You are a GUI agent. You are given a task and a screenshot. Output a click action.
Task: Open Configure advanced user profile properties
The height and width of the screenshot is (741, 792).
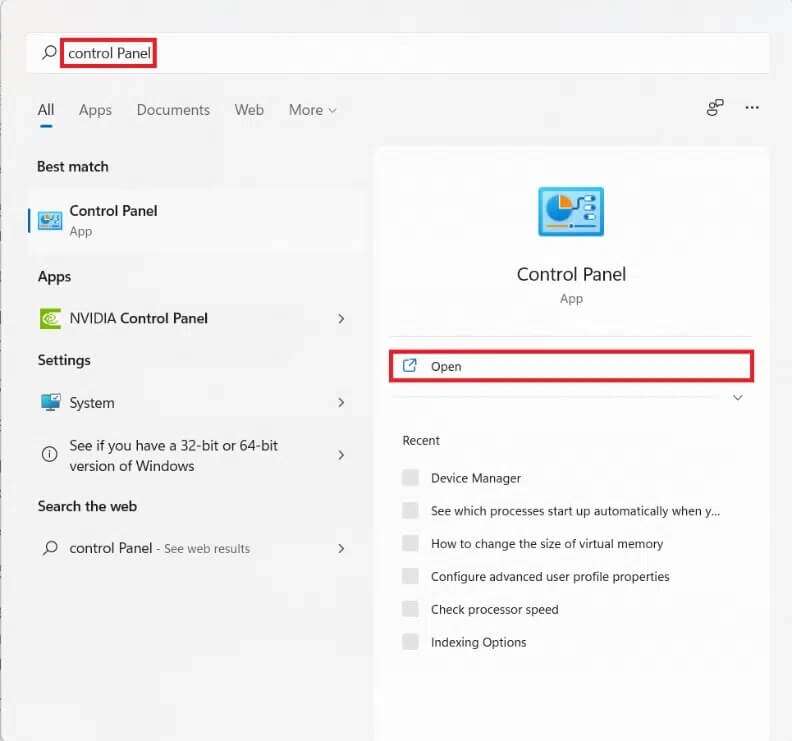[550, 576]
